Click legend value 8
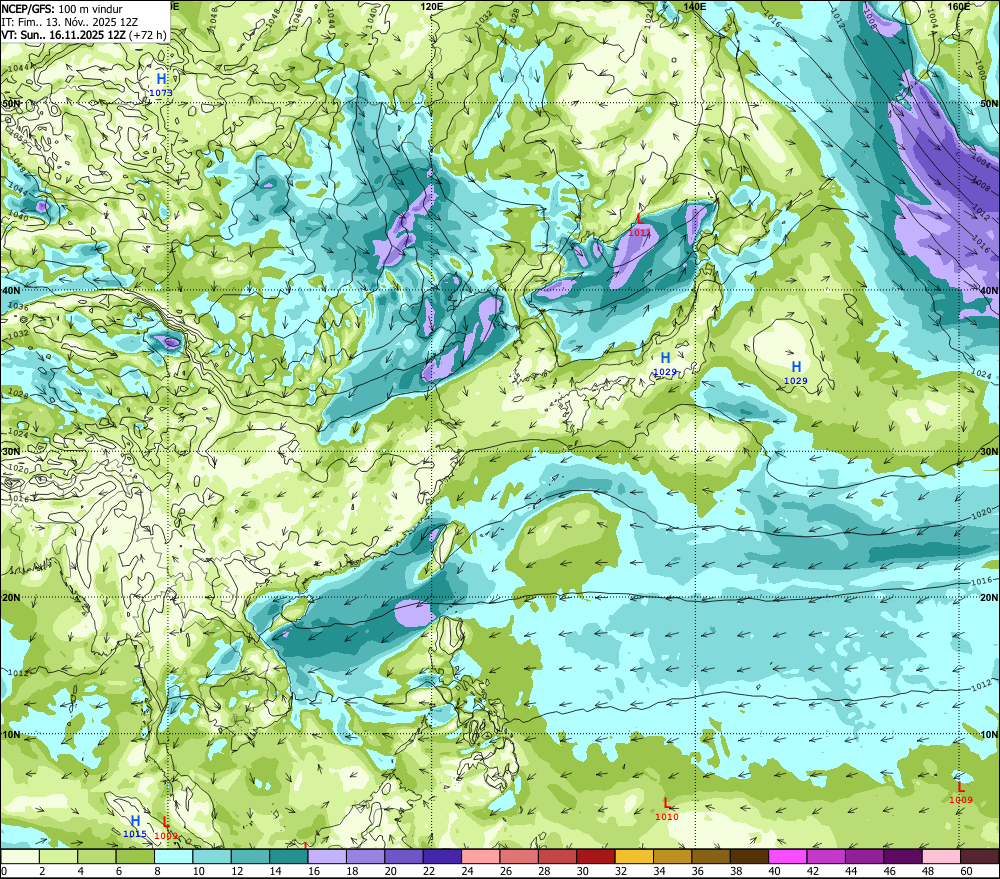 (x=158, y=871)
